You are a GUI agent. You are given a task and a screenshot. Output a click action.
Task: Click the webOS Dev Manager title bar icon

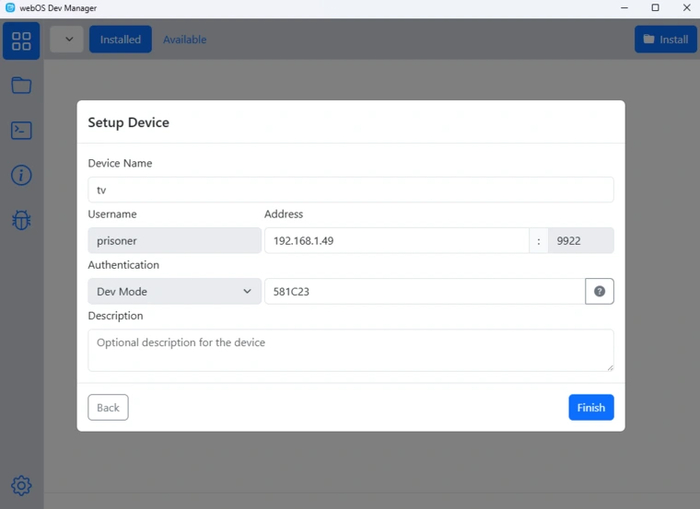click(x=10, y=8)
